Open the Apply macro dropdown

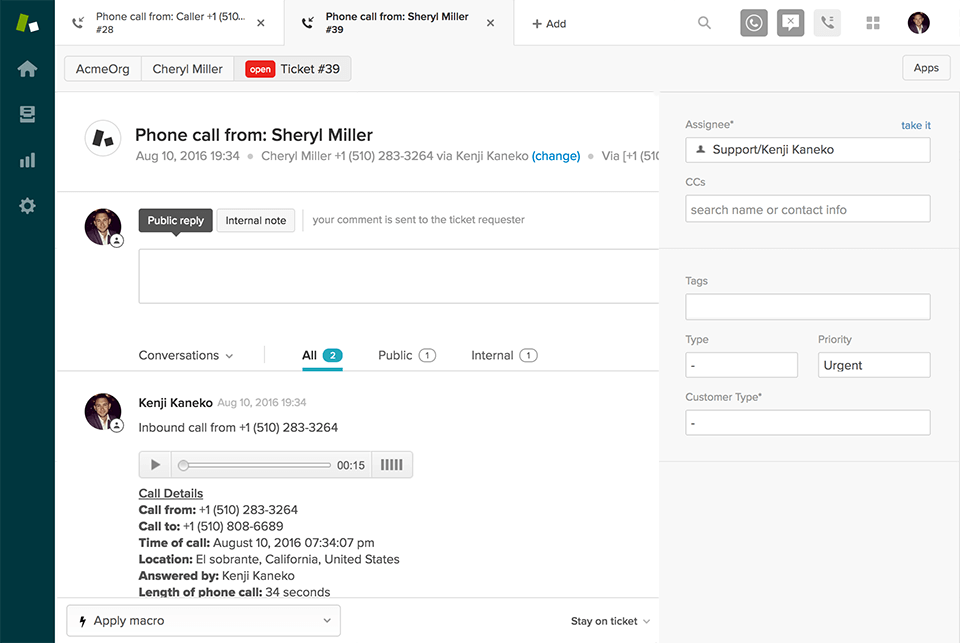pos(203,621)
